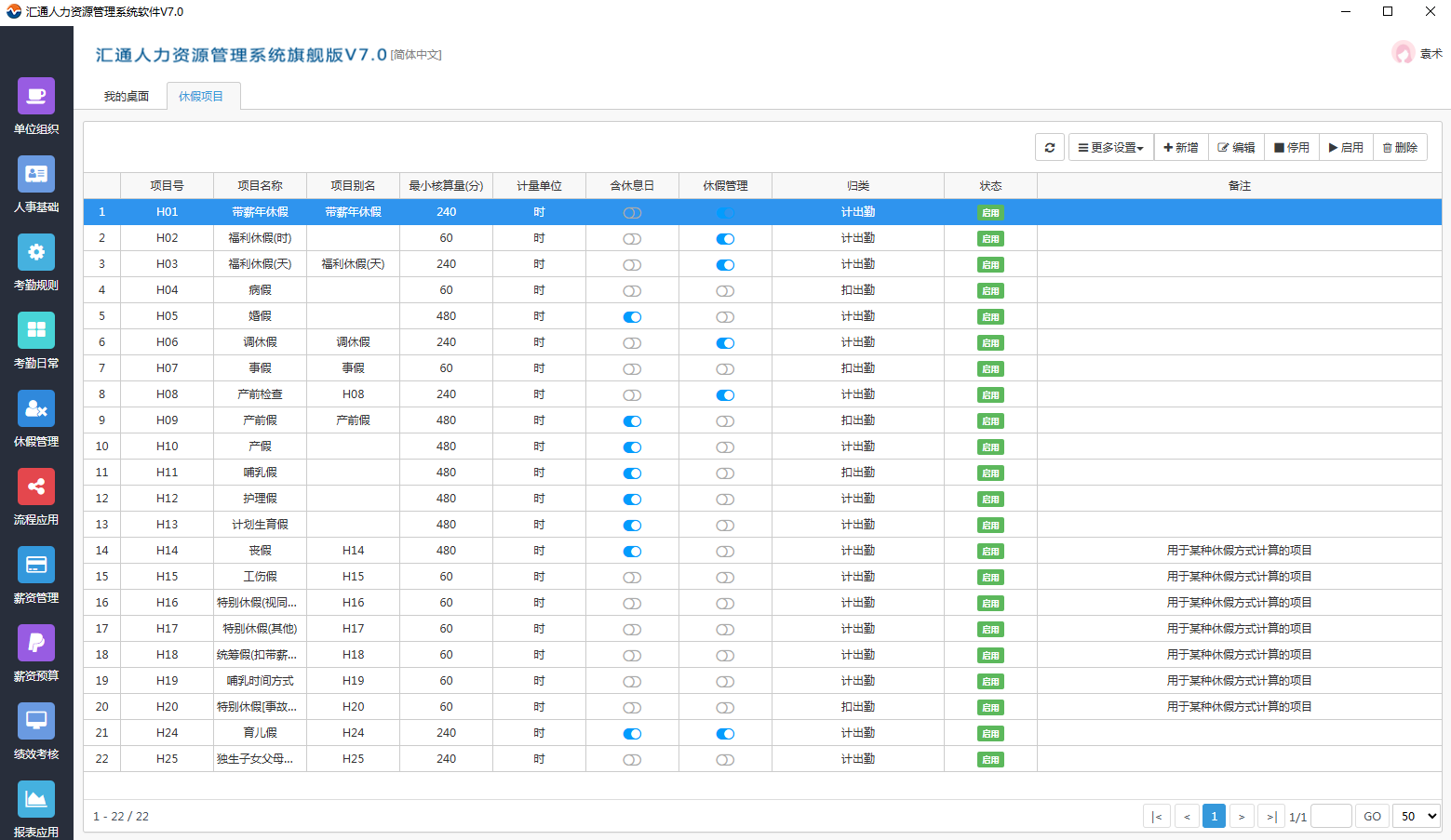Click the 删除 button in the toolbar

1400,146
